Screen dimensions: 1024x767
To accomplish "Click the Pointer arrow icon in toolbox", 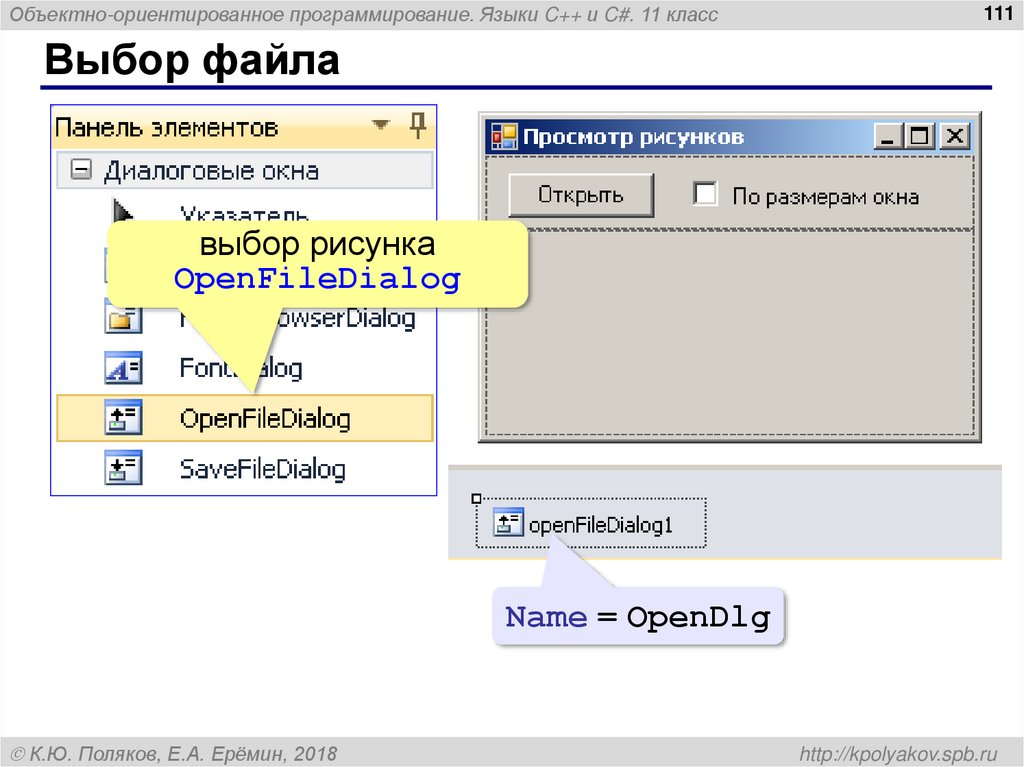I will [122, 211].
